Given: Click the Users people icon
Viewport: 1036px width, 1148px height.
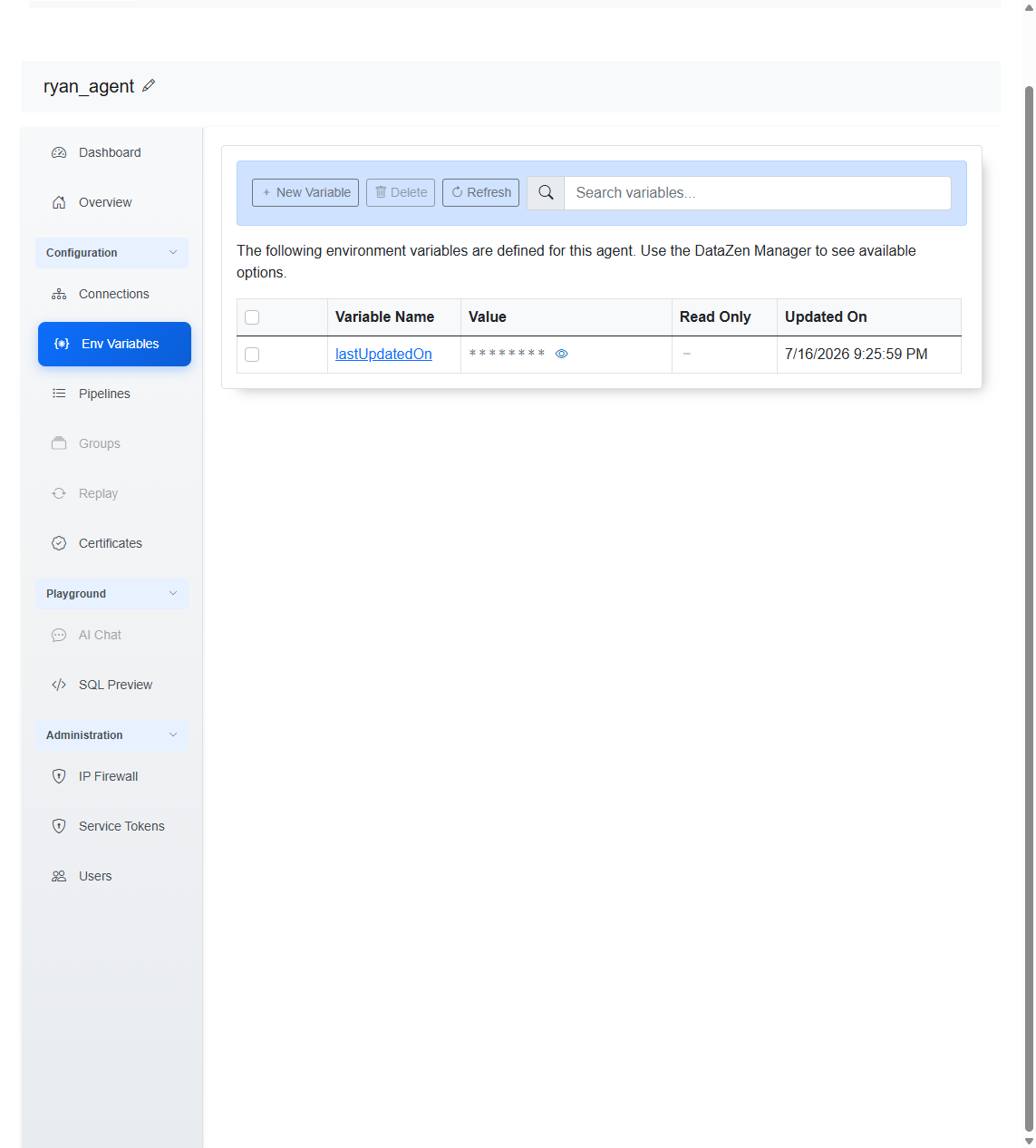Looking at the screenshot, I should click(59, 876).
